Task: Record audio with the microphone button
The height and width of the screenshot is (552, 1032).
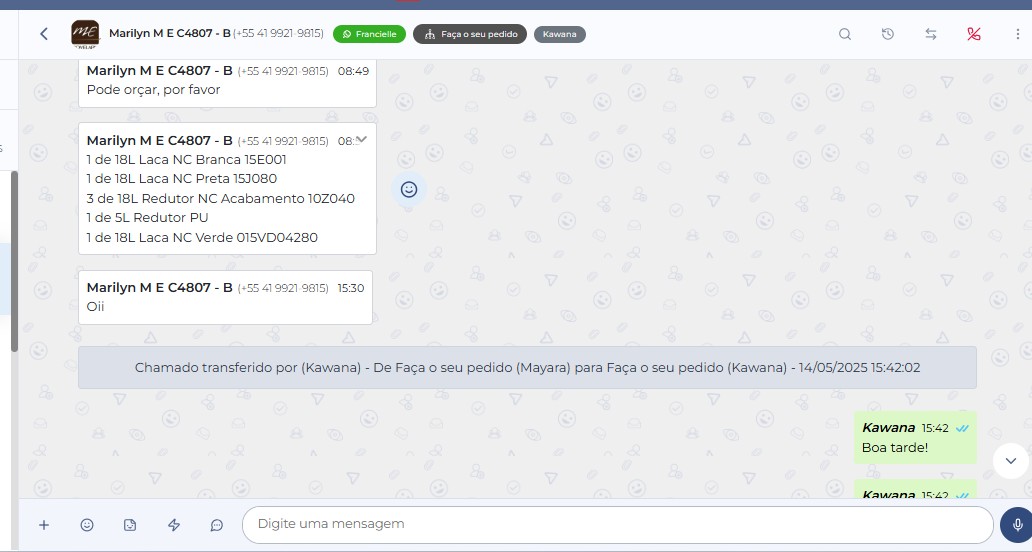Action: [x=1017, y=525]
